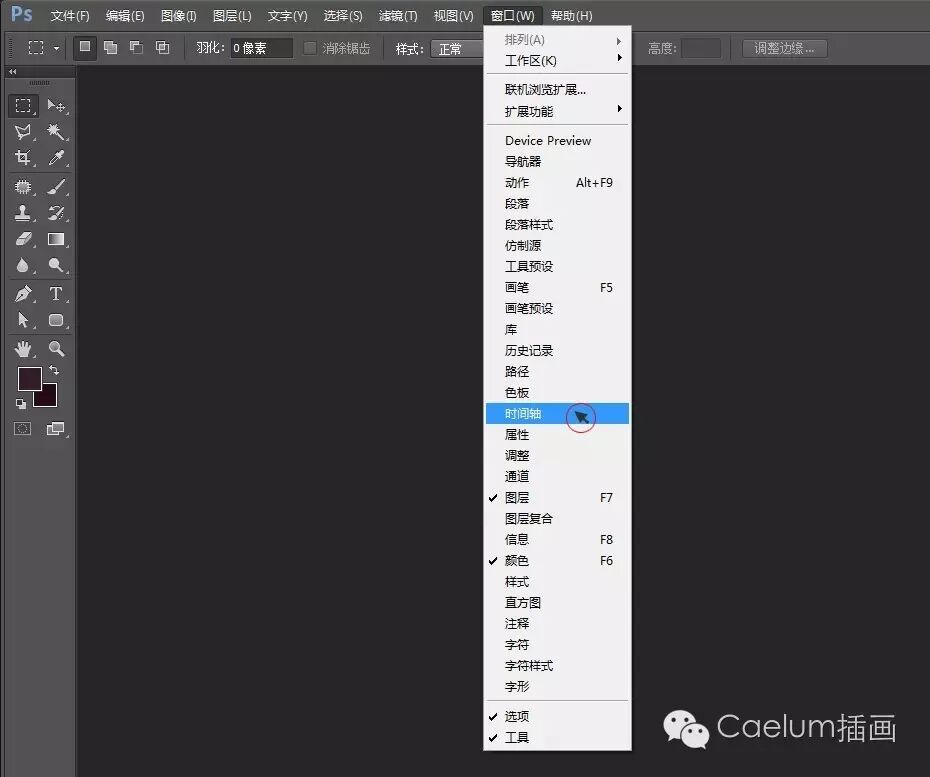This screenshot has width=930, height=777.
Task: Select the Type tool
Action: point(58,293)
